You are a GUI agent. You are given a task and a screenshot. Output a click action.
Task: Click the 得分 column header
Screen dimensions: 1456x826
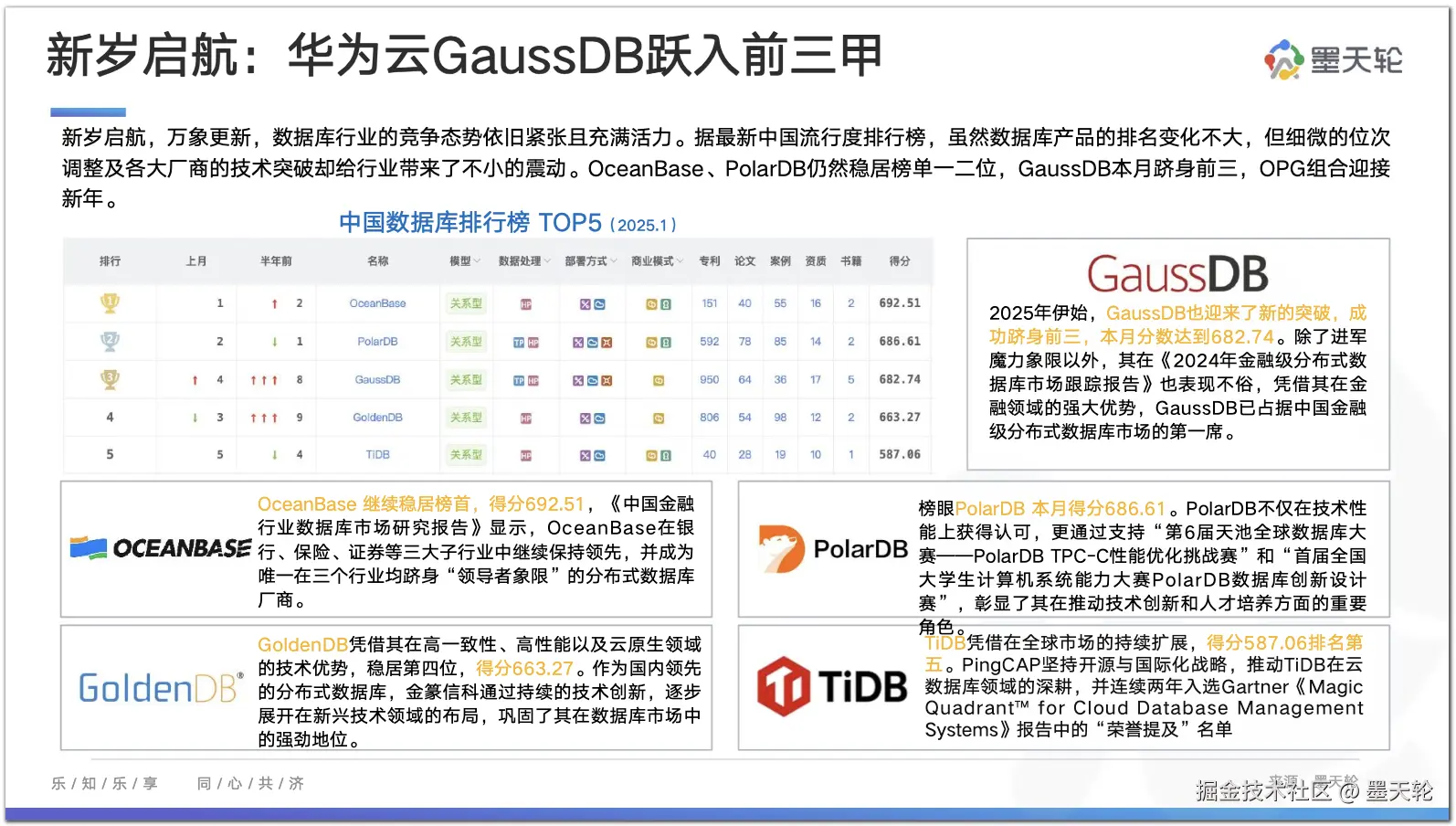900,261
